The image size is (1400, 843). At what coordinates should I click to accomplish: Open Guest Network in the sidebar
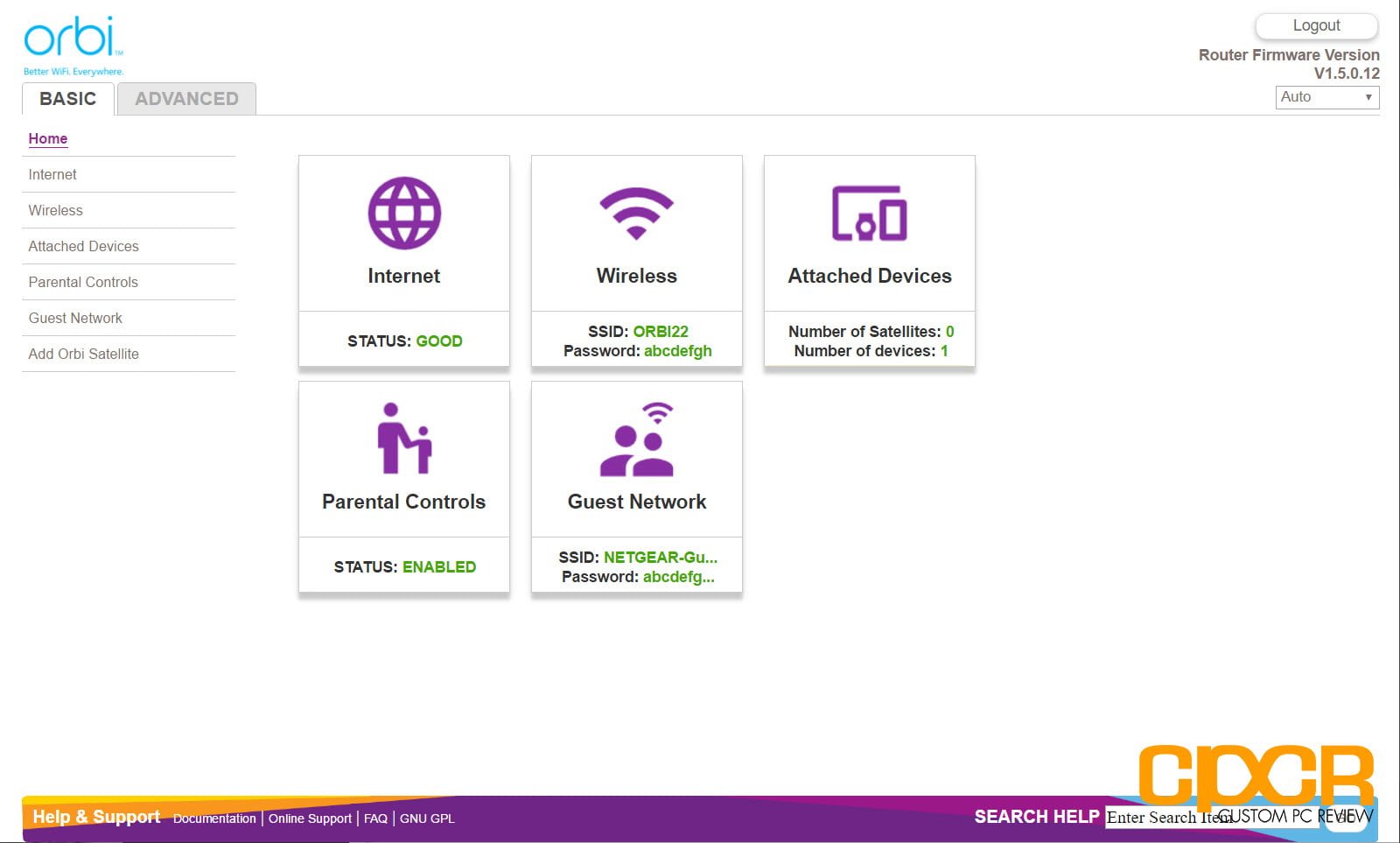click(x=75, y=318)
